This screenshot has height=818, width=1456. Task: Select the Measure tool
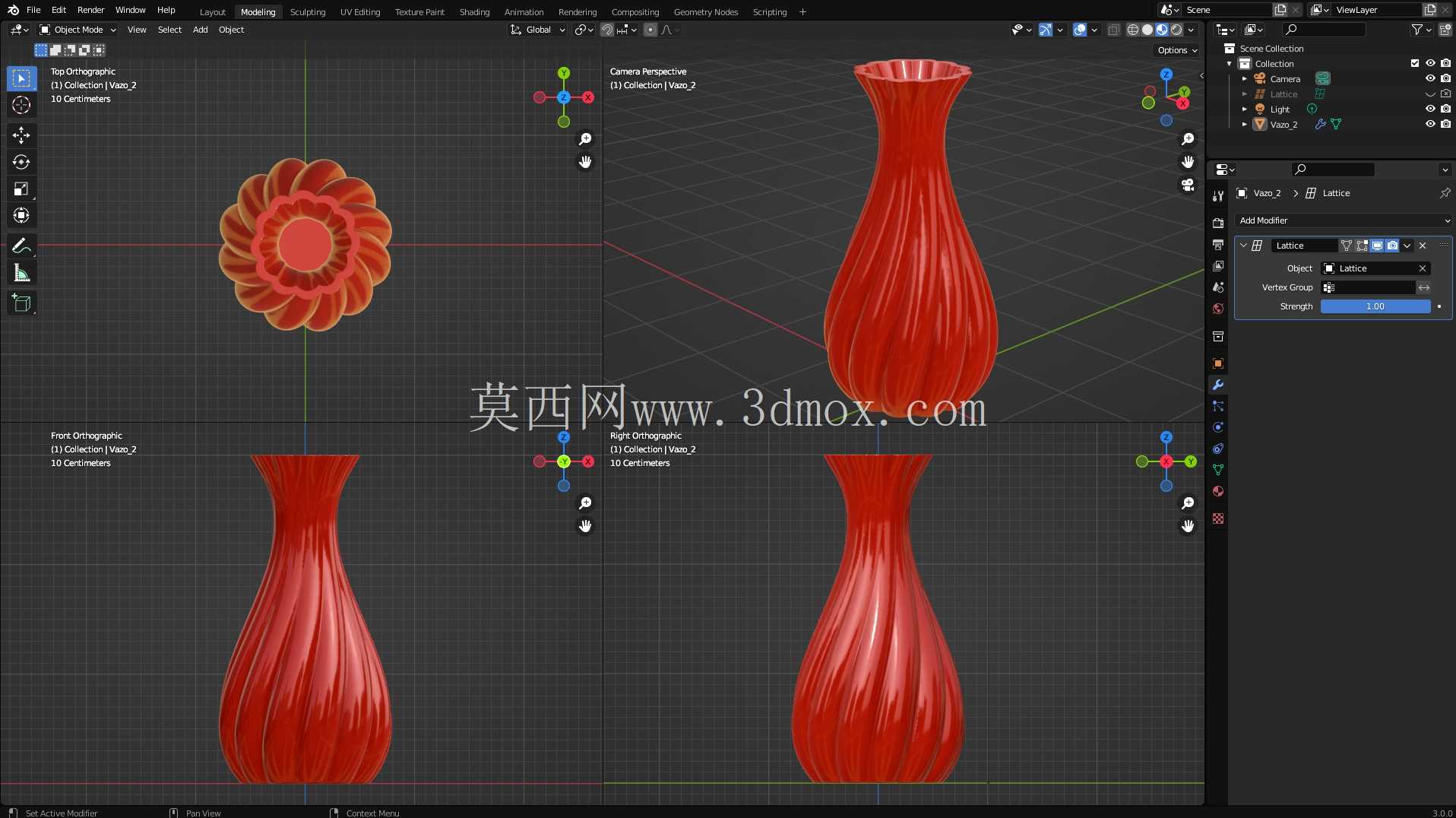(x=21, y=273)
